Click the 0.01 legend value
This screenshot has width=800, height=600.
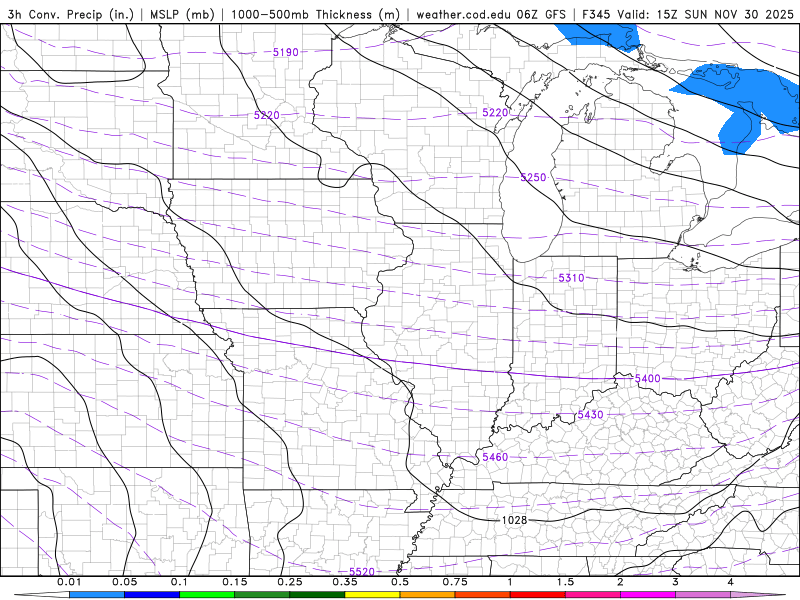(x=69, y=582)
